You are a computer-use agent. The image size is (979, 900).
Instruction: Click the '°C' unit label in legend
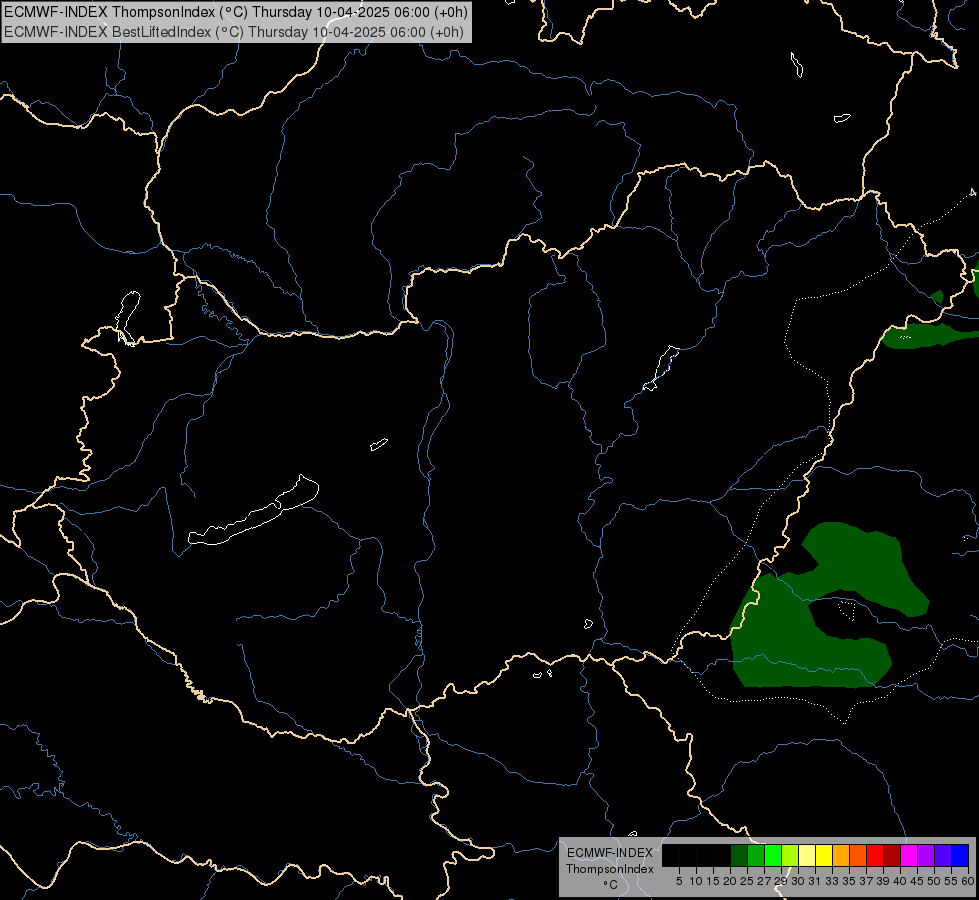coord(610,884)
